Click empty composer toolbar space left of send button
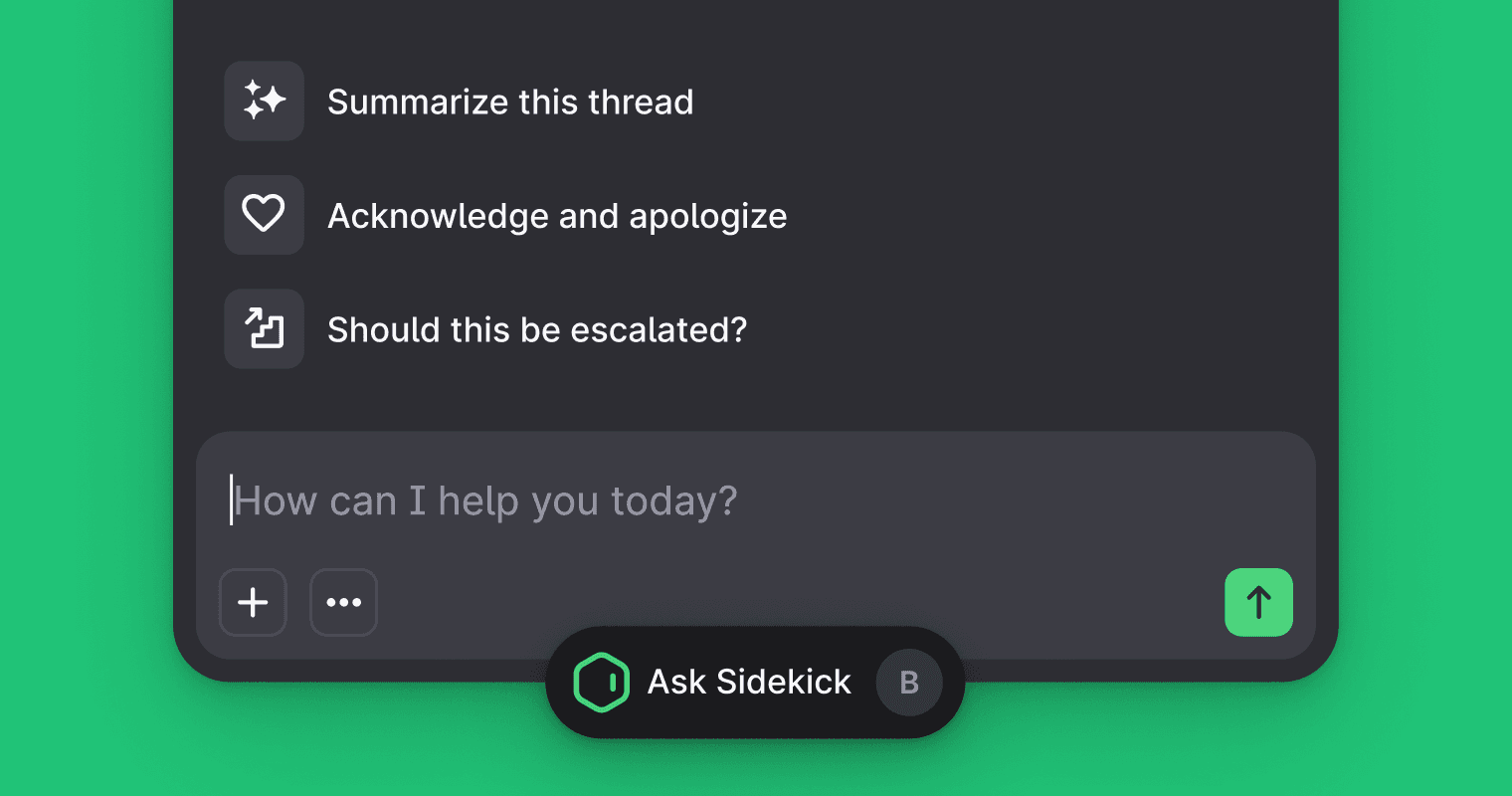 pos(796,602)
